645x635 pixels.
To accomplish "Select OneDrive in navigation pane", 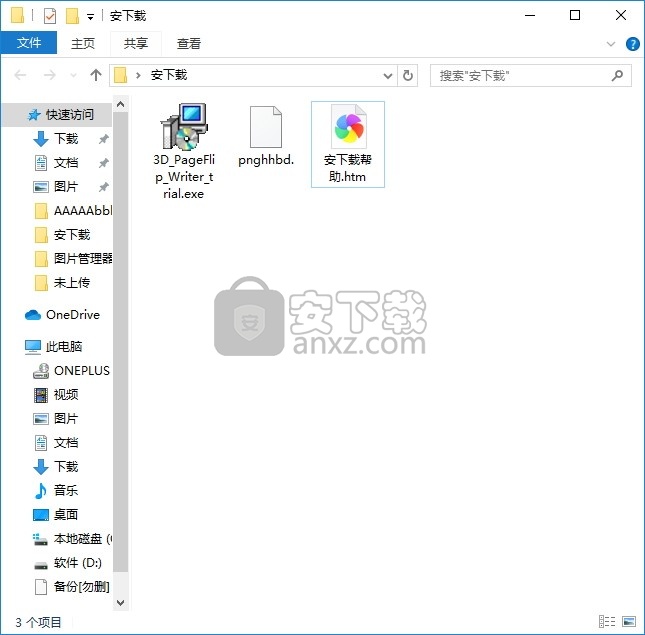I will click(63, 315).
